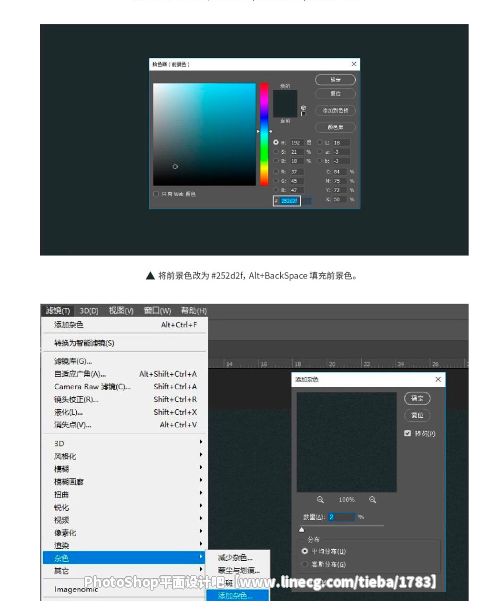
Task: Zoom in the Add Noise preview
Action: (x=372, y=499)
